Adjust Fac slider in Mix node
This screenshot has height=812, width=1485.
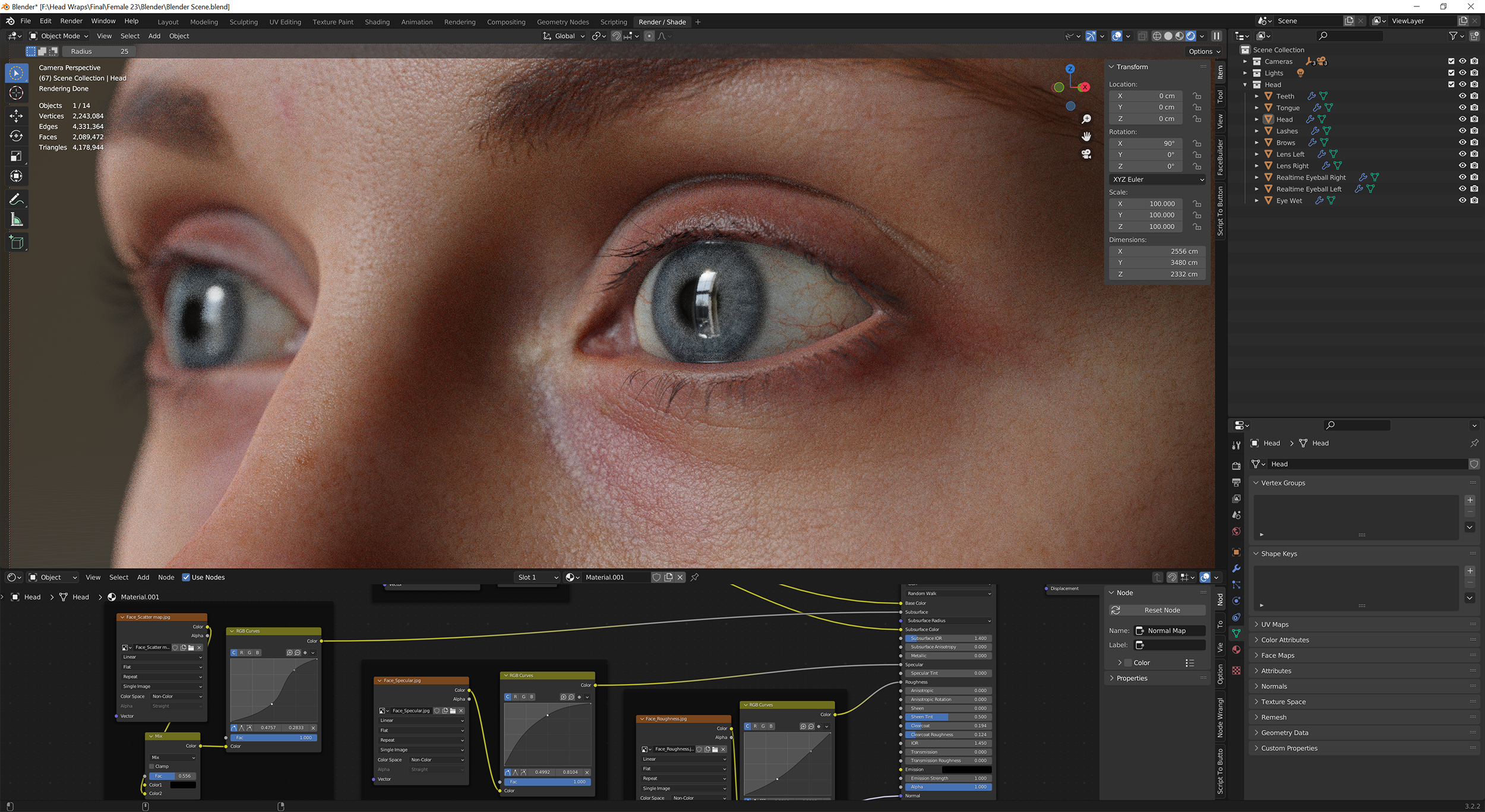click(x=172, y=776)
